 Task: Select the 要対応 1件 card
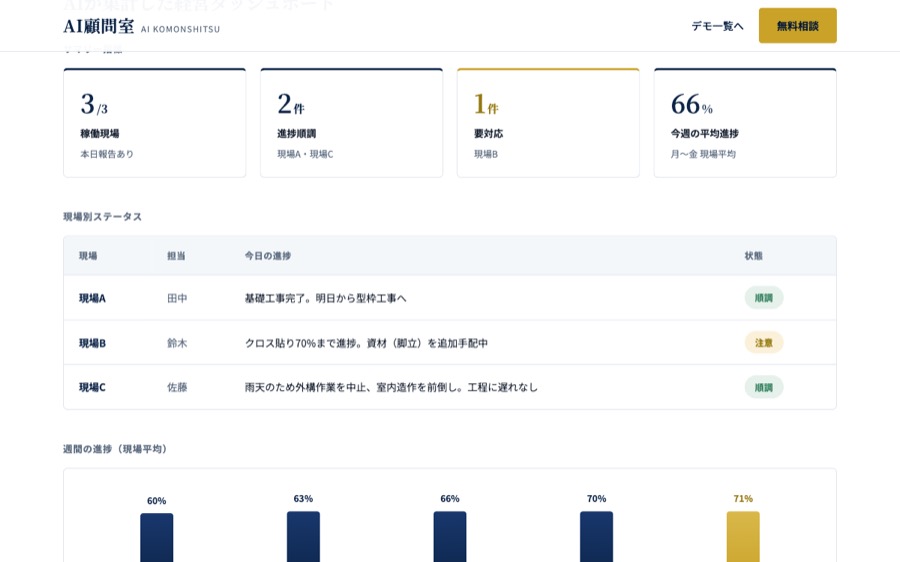pyautogui.click(x=548, y=123)
